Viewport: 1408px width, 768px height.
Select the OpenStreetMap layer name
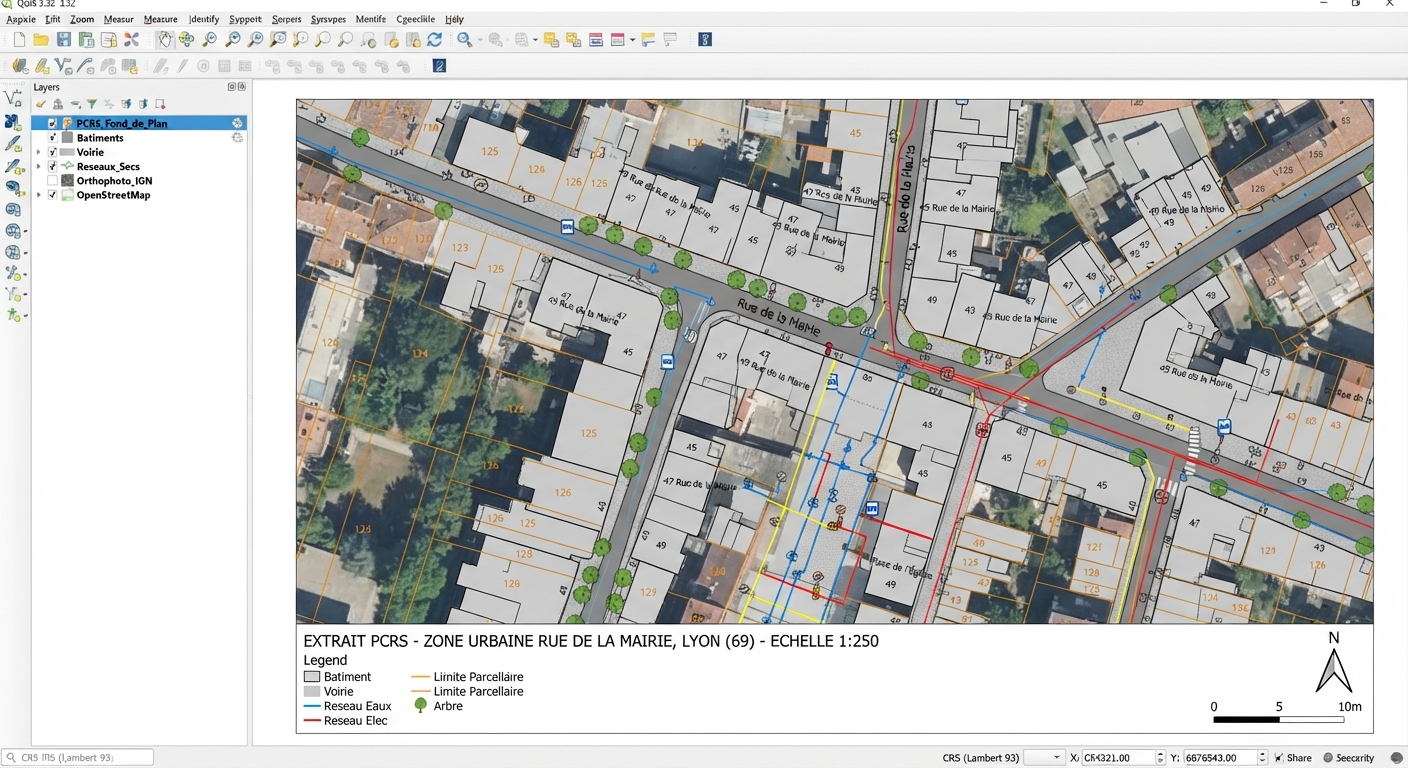(x=113, y=194)
